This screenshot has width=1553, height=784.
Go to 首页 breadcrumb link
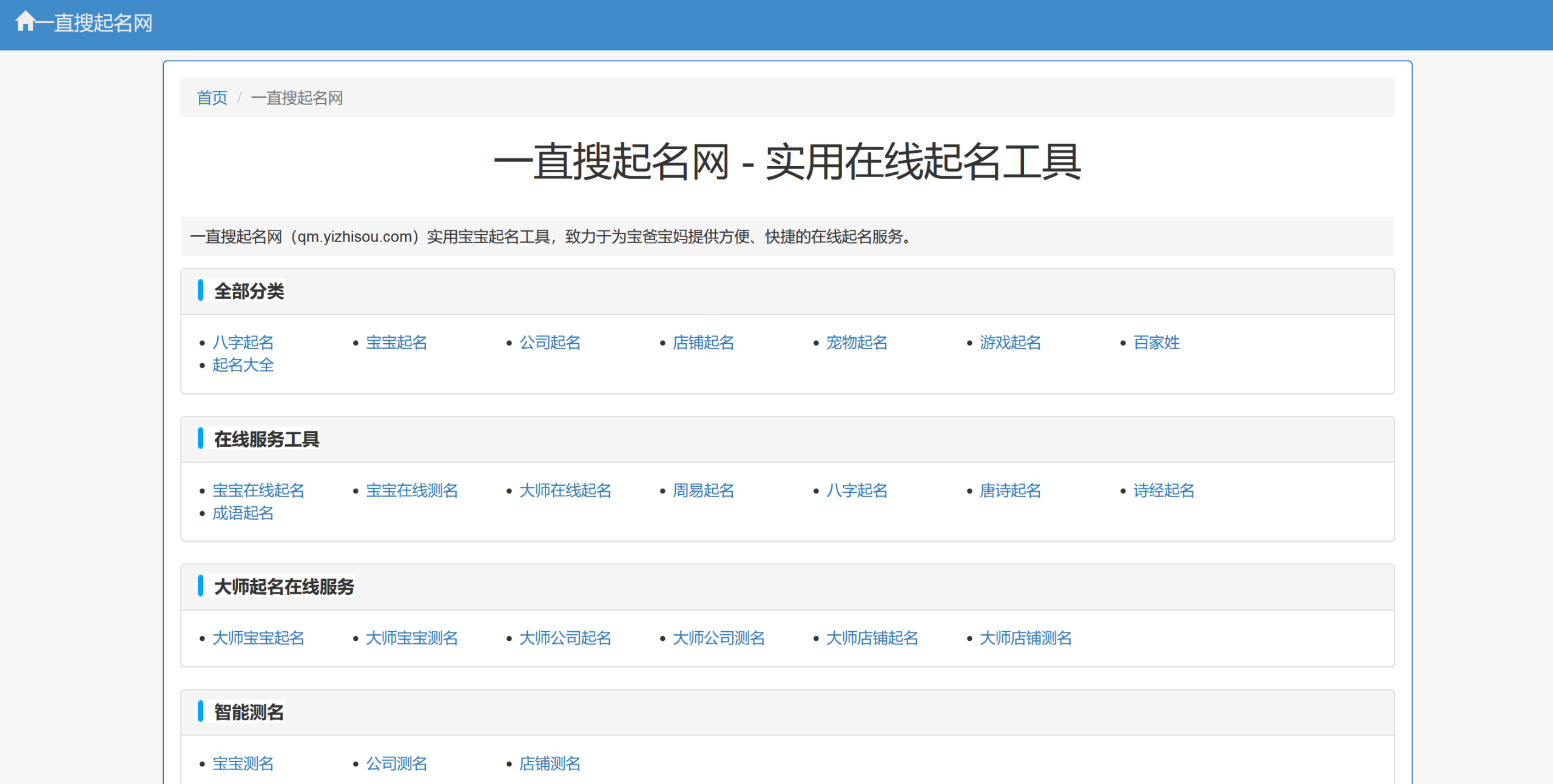(212, 98)
